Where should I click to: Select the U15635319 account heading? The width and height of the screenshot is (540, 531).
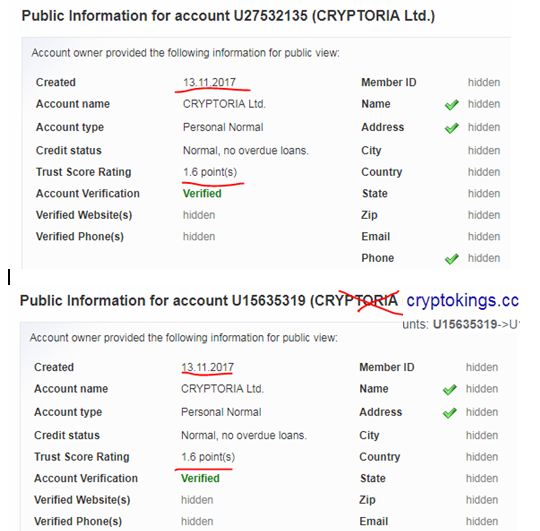[x=209, y=301]
